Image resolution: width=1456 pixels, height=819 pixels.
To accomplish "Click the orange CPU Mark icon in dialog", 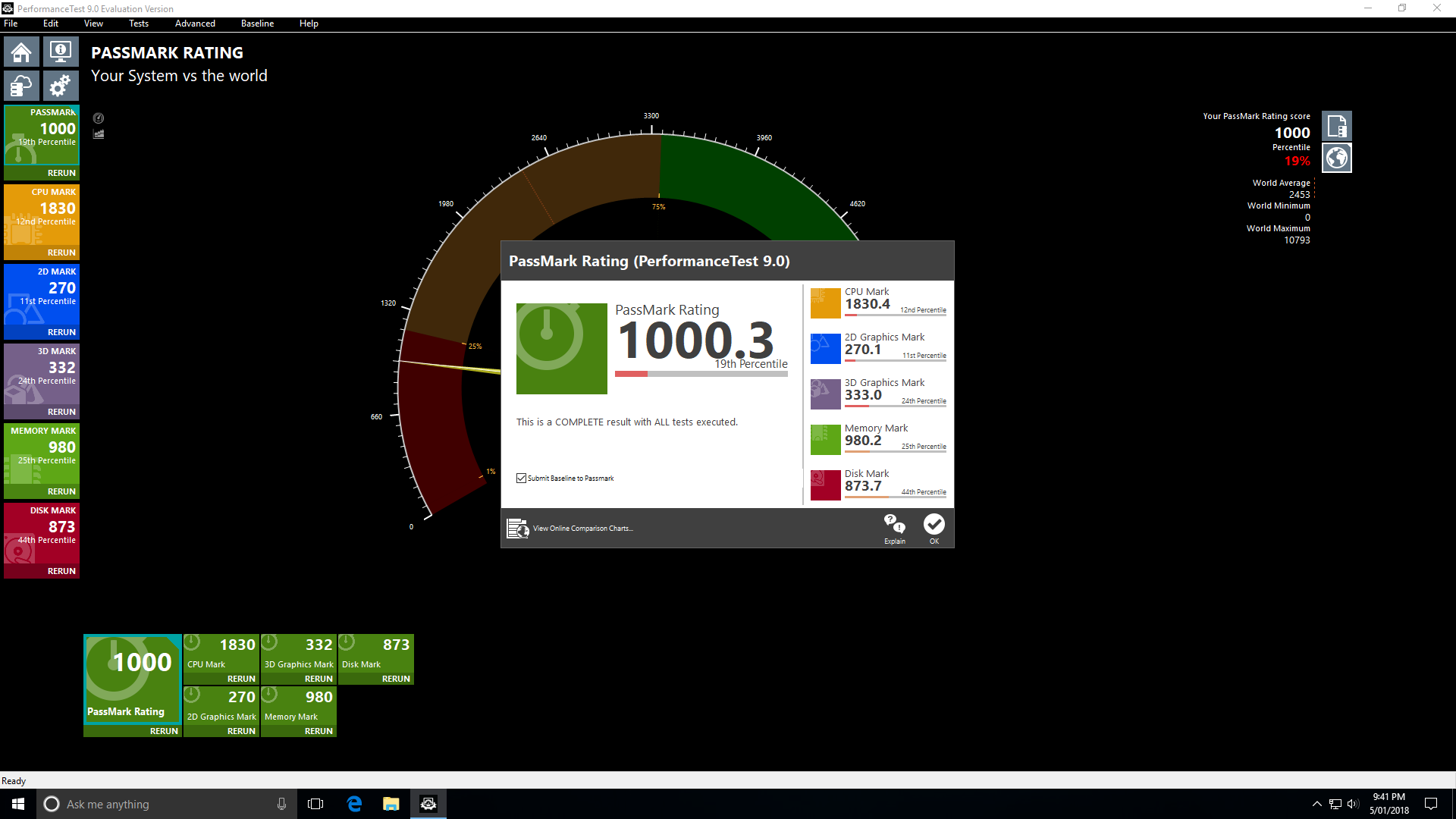I will 826,303.
